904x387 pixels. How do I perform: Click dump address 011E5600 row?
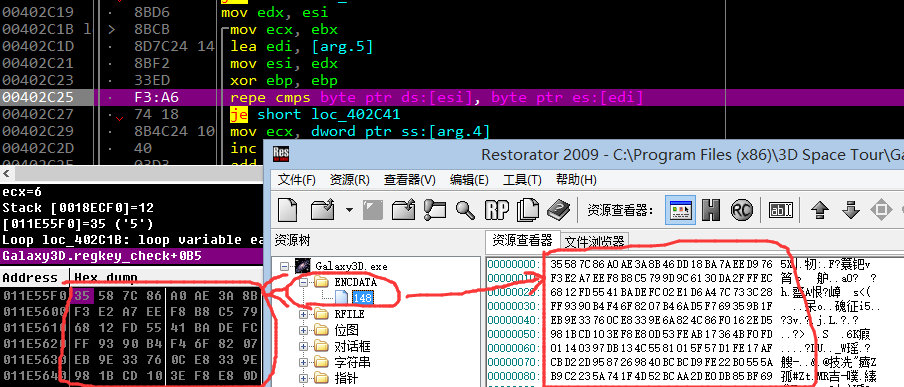[36, 311]
